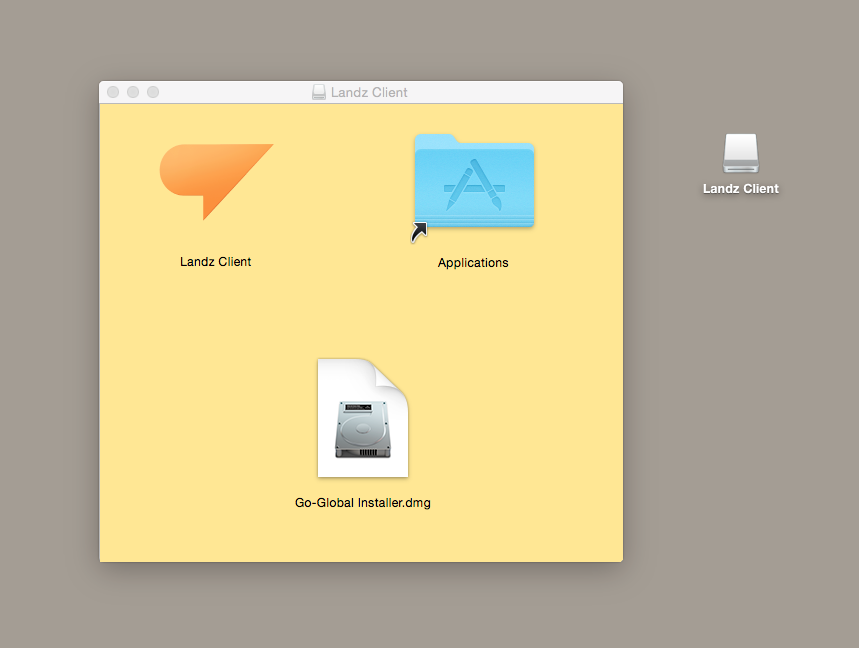Click the 'Applications' folder label
This screenshot has width=859, height=648.
tap(473, 263)
